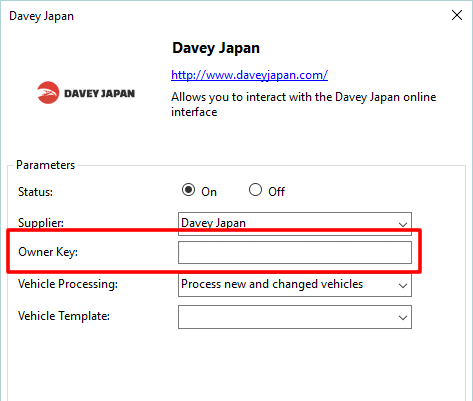This screenshot has width=473, height=401.
Task: Select the Off status radio button
Action: click(x=255, y=190)
